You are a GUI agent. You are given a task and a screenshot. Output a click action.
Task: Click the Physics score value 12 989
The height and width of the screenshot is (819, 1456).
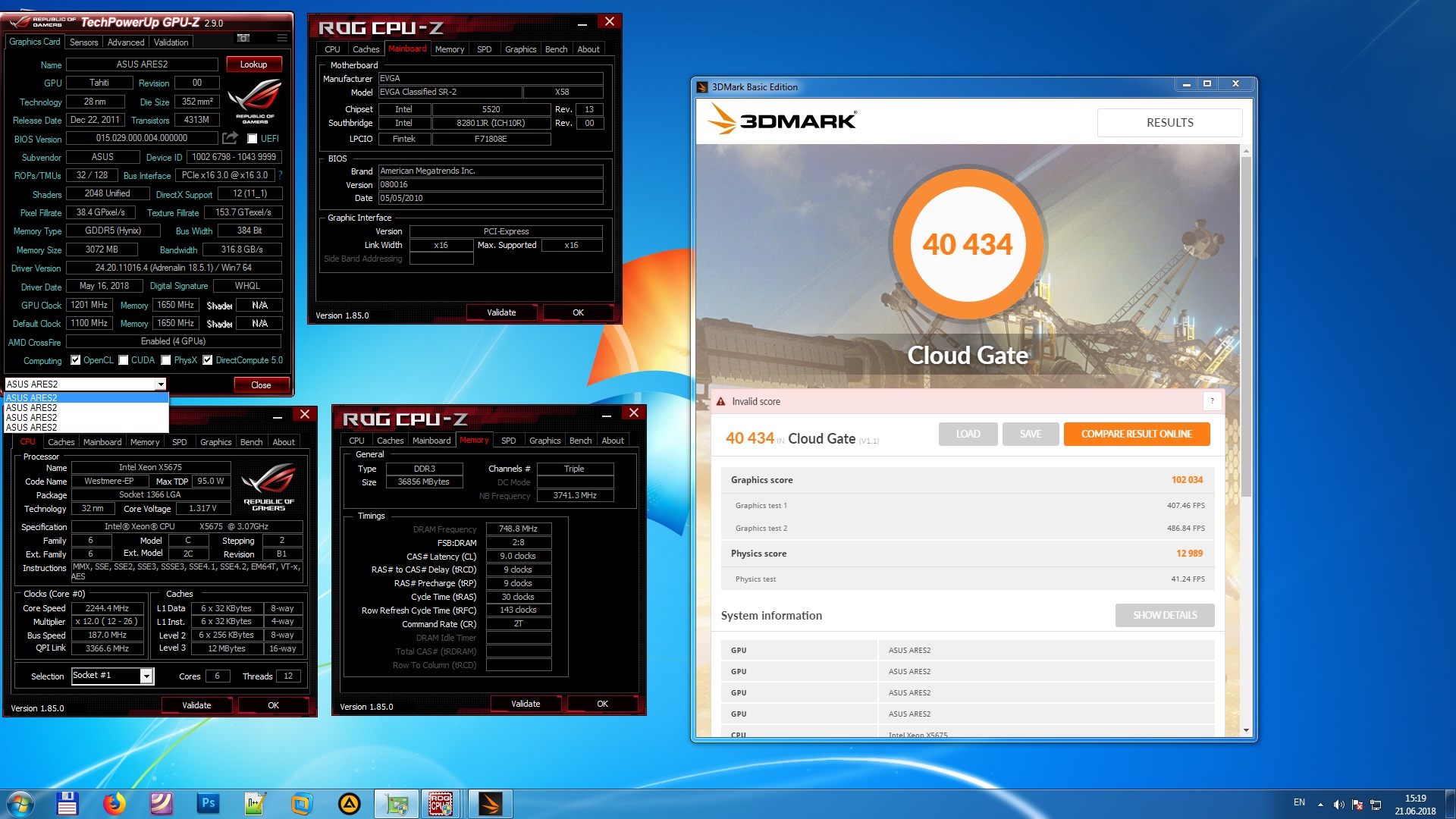[1189, 554]
